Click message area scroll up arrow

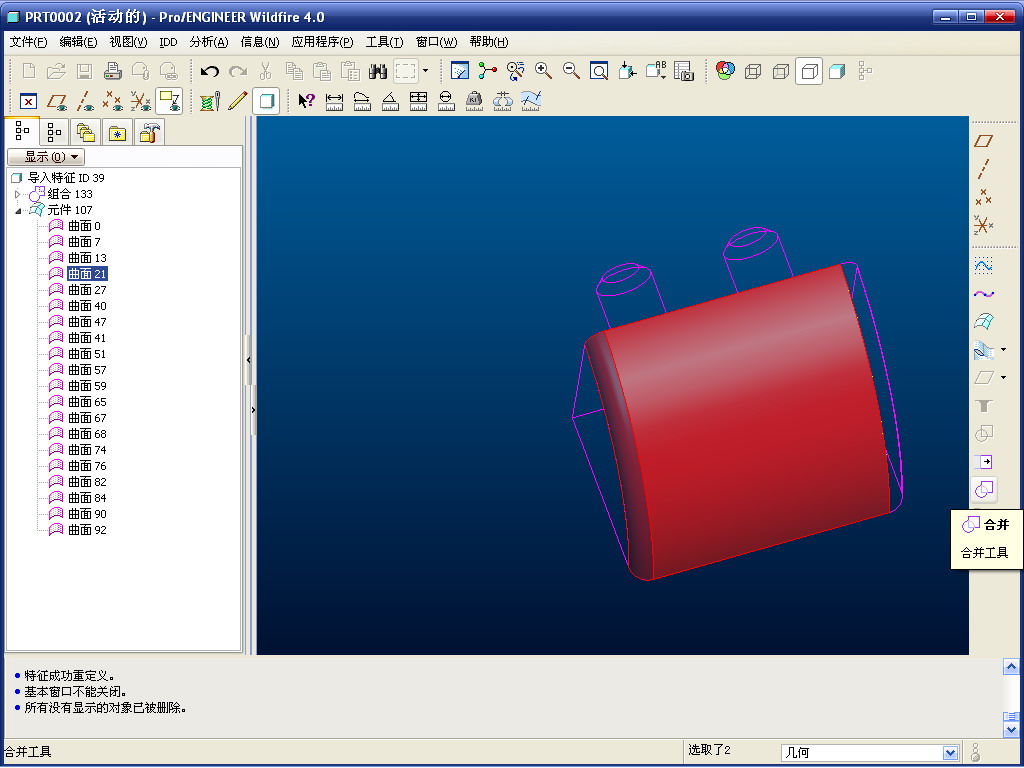coord(1011,667)
